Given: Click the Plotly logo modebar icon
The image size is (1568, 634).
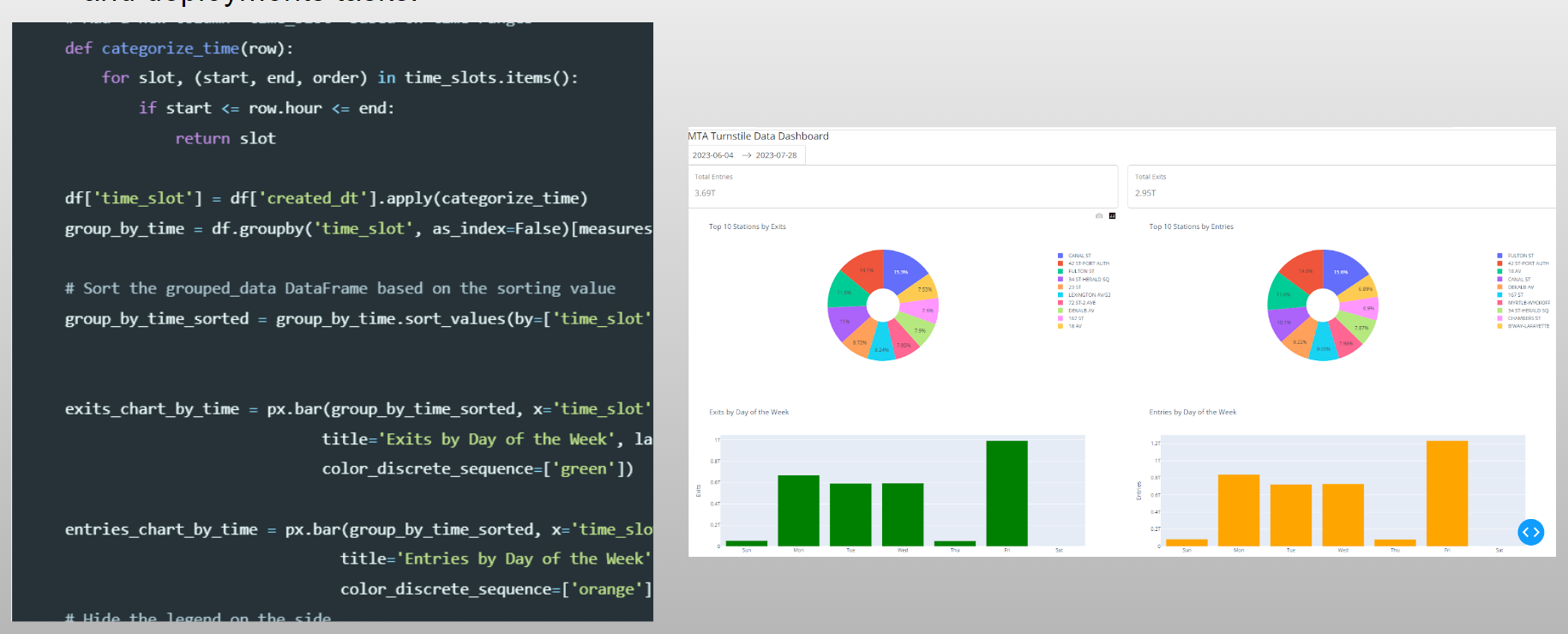Looking at the screenshot, I should click(x=1112, y=216).
